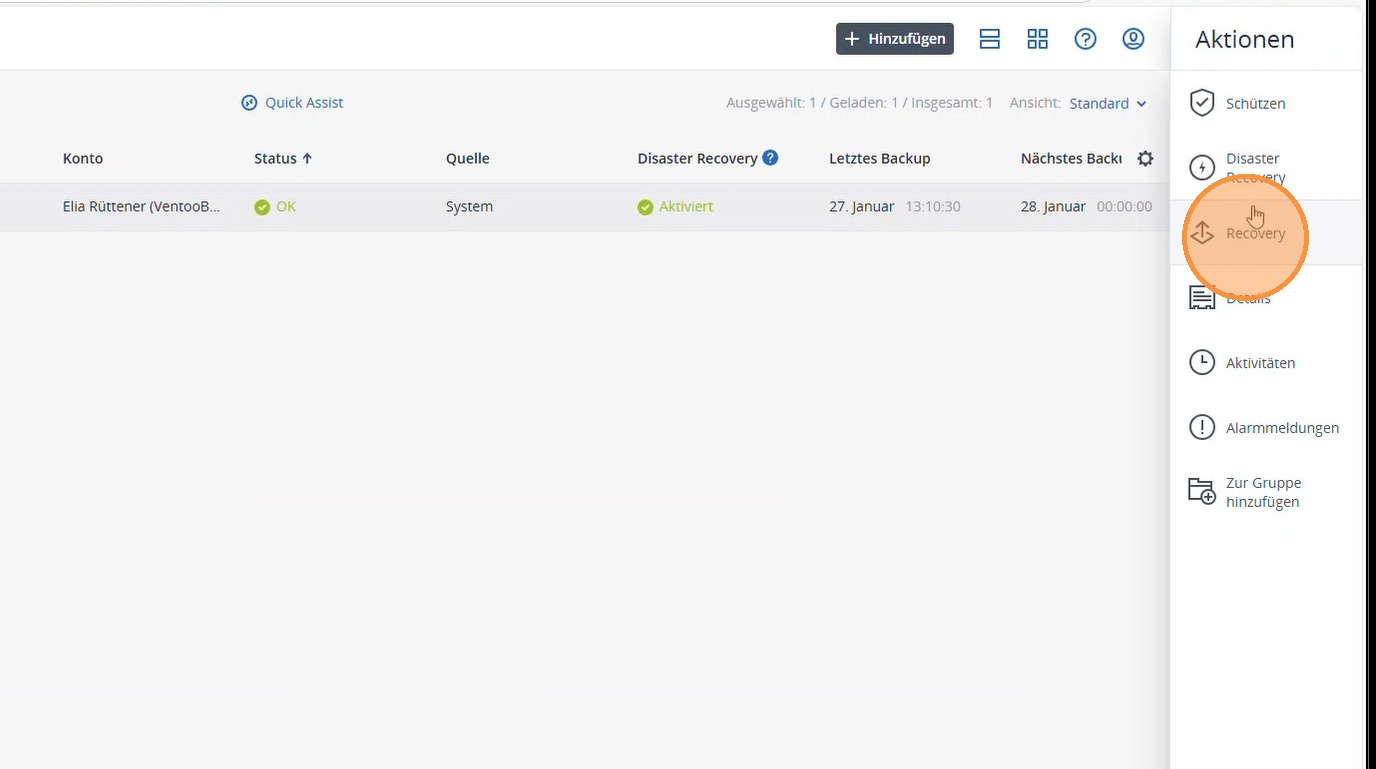The width and height of the screenshot is (1376, 769).
Task: Open Schützen action
Action: (1266, 103)
